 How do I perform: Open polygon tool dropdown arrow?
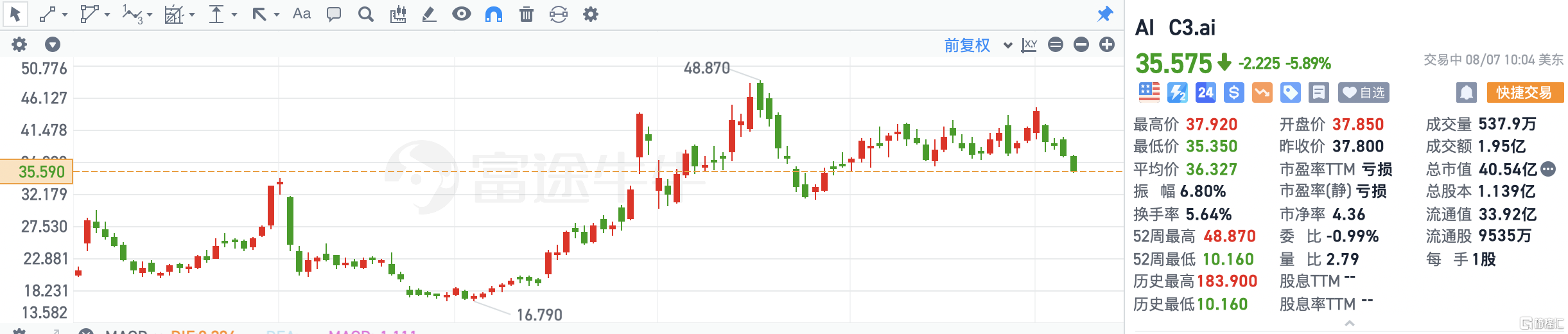click(107, 15)
